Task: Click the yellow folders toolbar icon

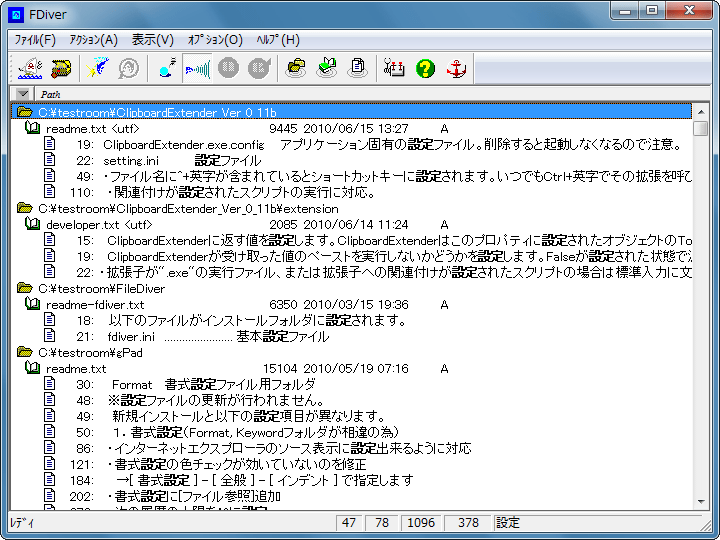Action: click(x=296, y=68)
